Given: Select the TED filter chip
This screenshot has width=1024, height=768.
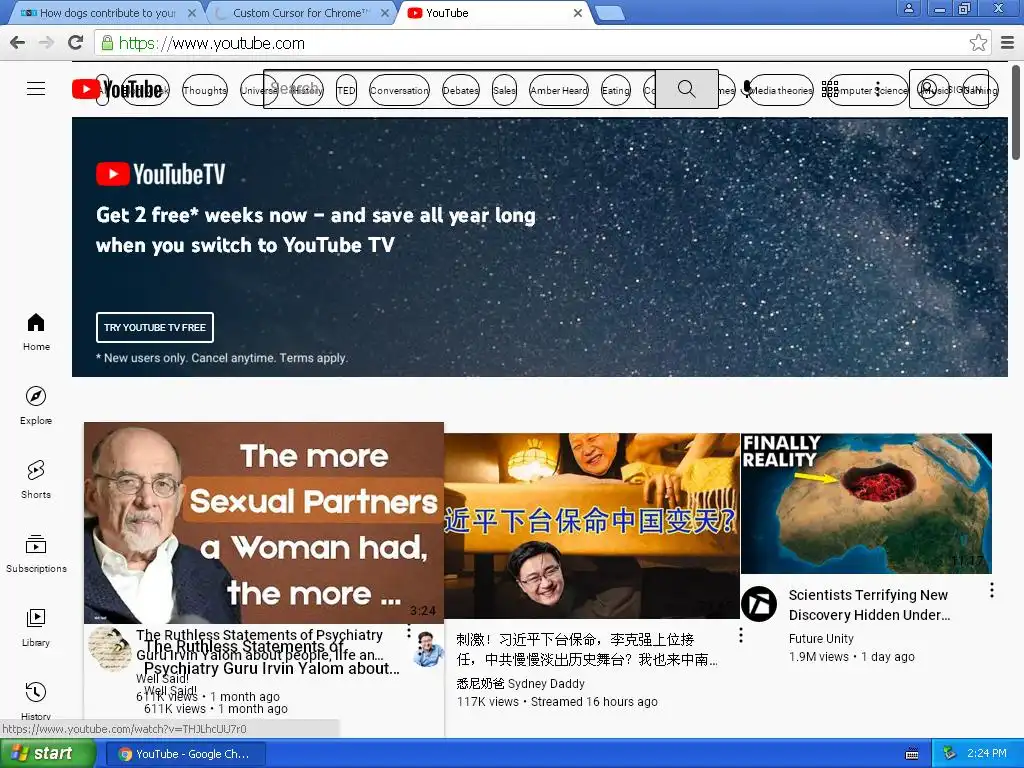Looking at the screenshot, I should [x=346, y=91].
